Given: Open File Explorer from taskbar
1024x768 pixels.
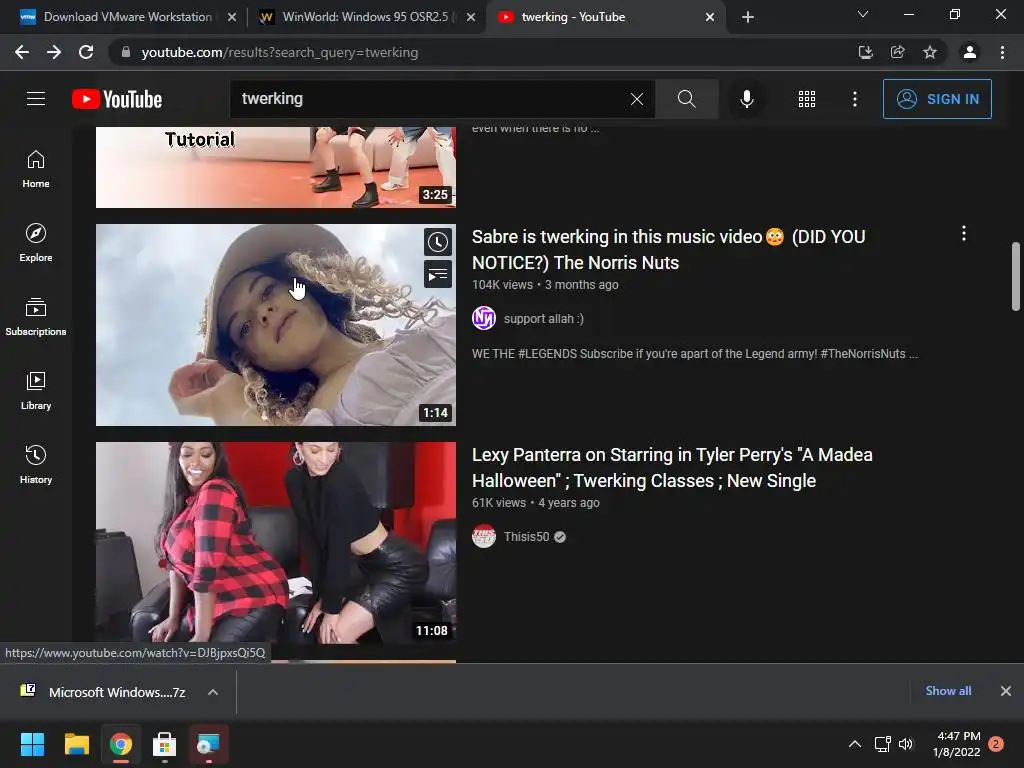Looking at the screenshot, I should coord(76,744).
